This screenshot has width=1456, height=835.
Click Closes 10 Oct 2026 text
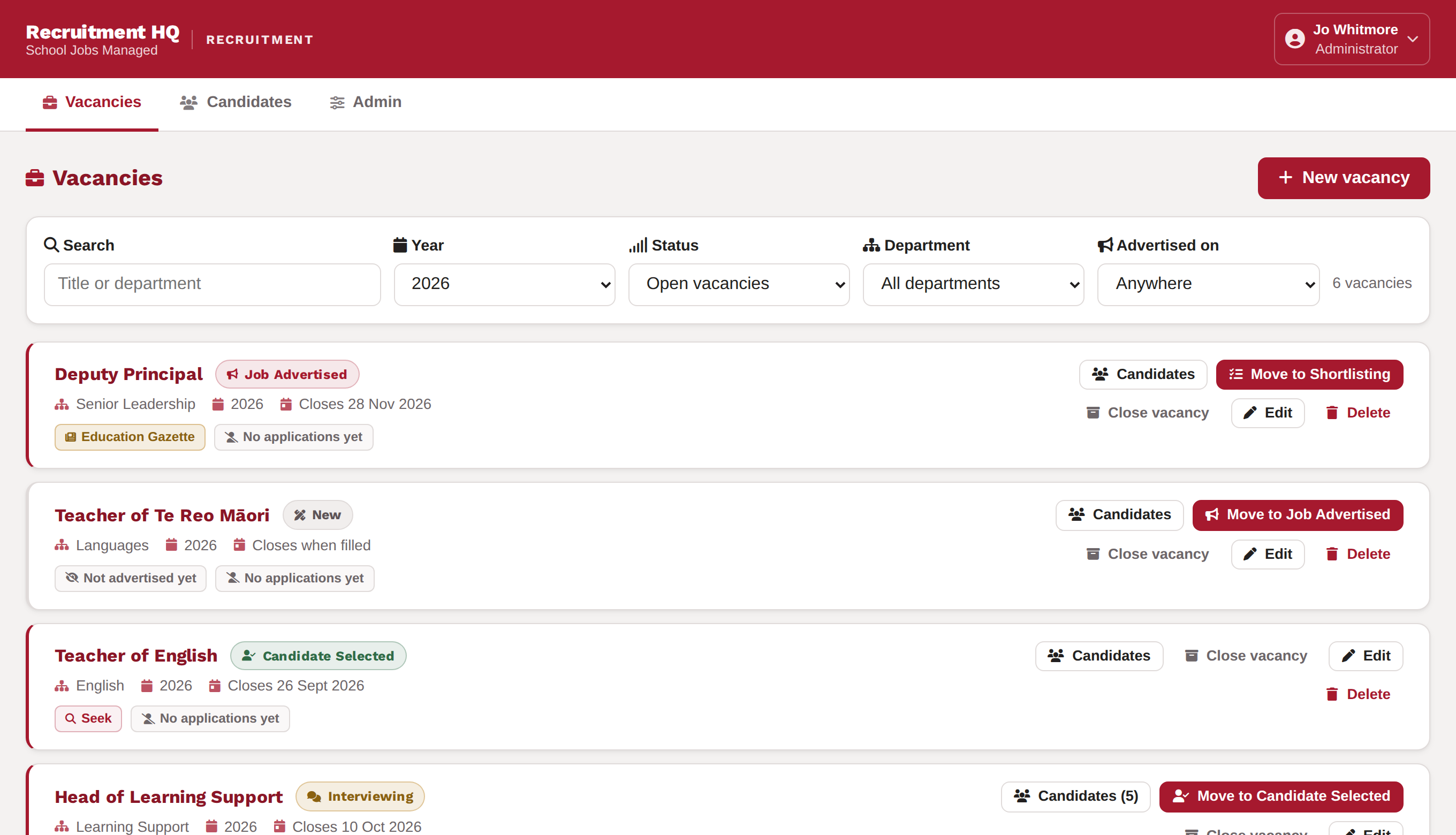click(357, 826)
